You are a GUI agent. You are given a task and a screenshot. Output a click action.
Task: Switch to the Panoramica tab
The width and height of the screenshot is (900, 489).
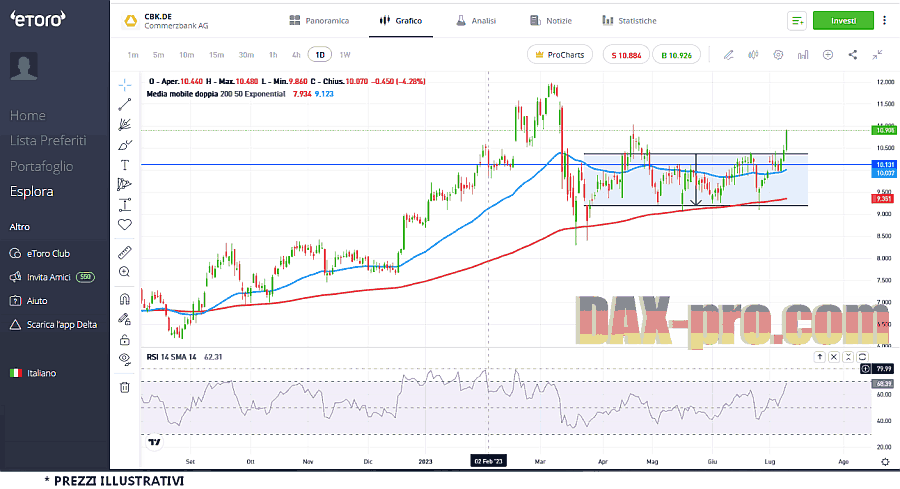click(319, 21)
